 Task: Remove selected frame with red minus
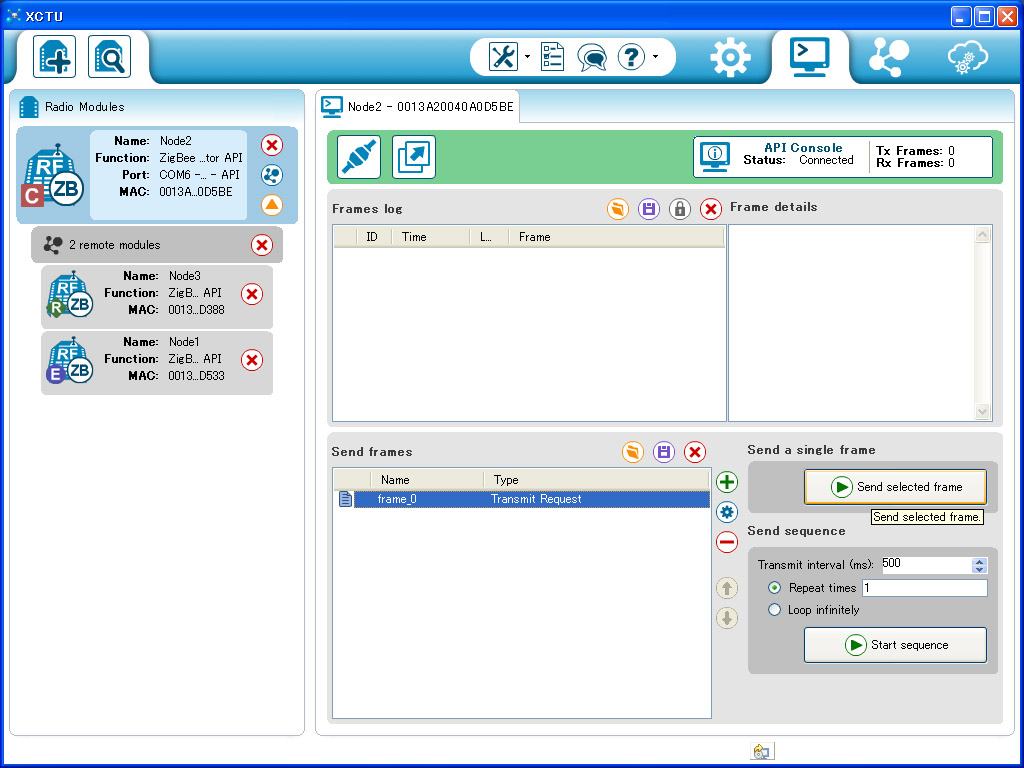727,542
